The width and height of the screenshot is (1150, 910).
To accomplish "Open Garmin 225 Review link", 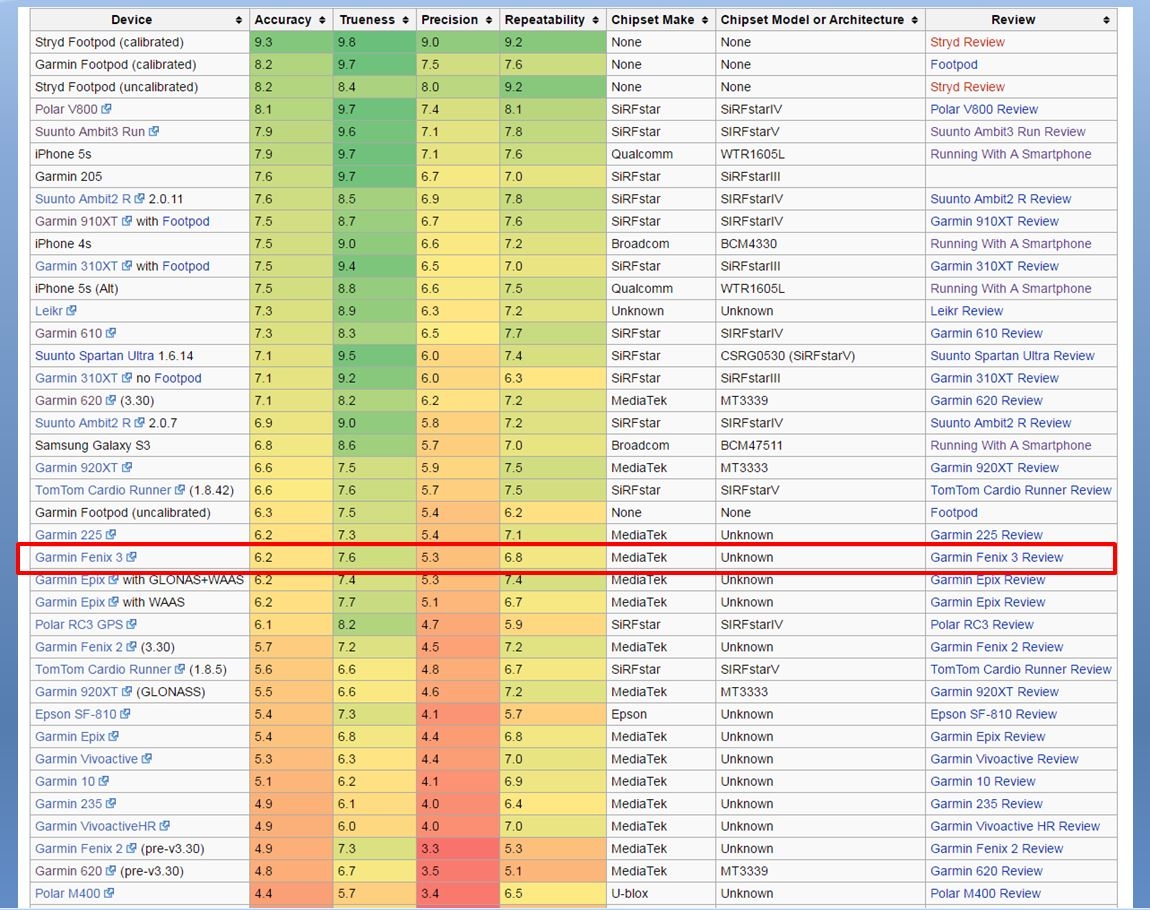I will 986,535.
